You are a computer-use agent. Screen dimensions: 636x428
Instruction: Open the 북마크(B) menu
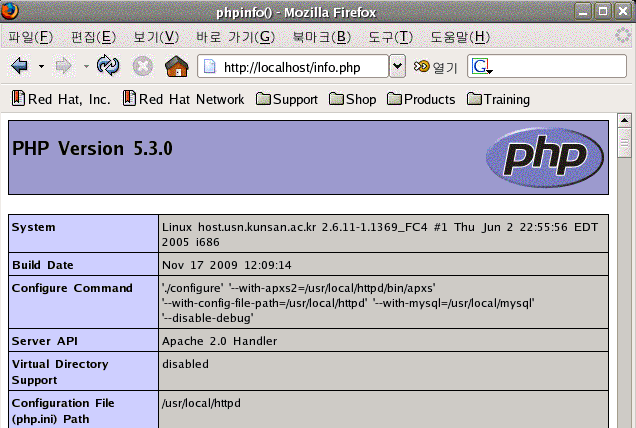(321, 37)
